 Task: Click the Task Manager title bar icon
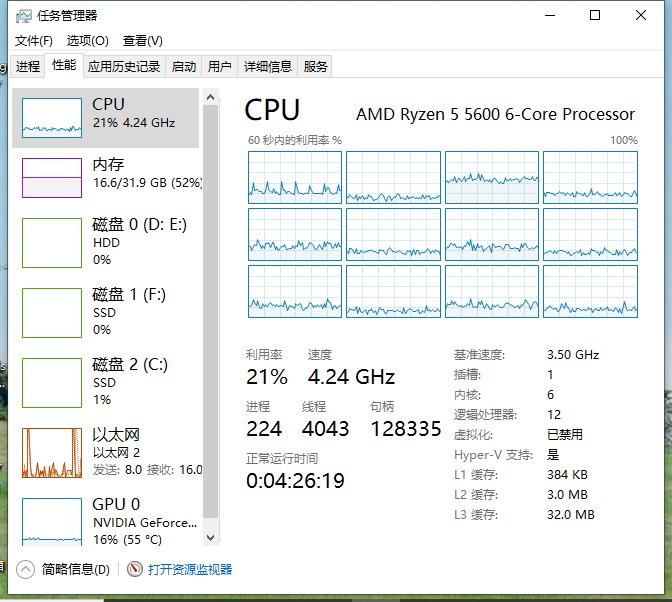pos(23,15)
